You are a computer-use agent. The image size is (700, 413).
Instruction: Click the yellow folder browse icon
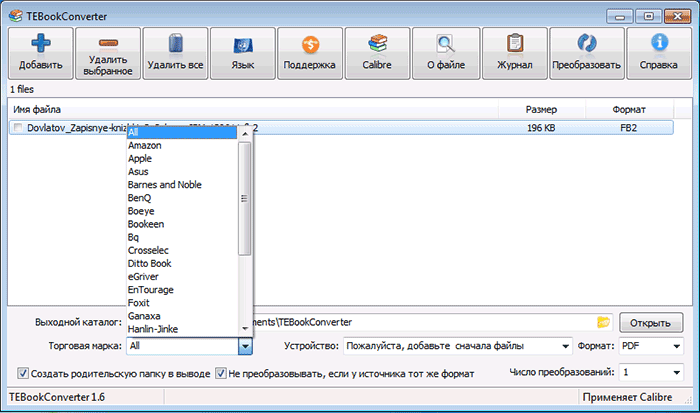[x=603, y=322]
